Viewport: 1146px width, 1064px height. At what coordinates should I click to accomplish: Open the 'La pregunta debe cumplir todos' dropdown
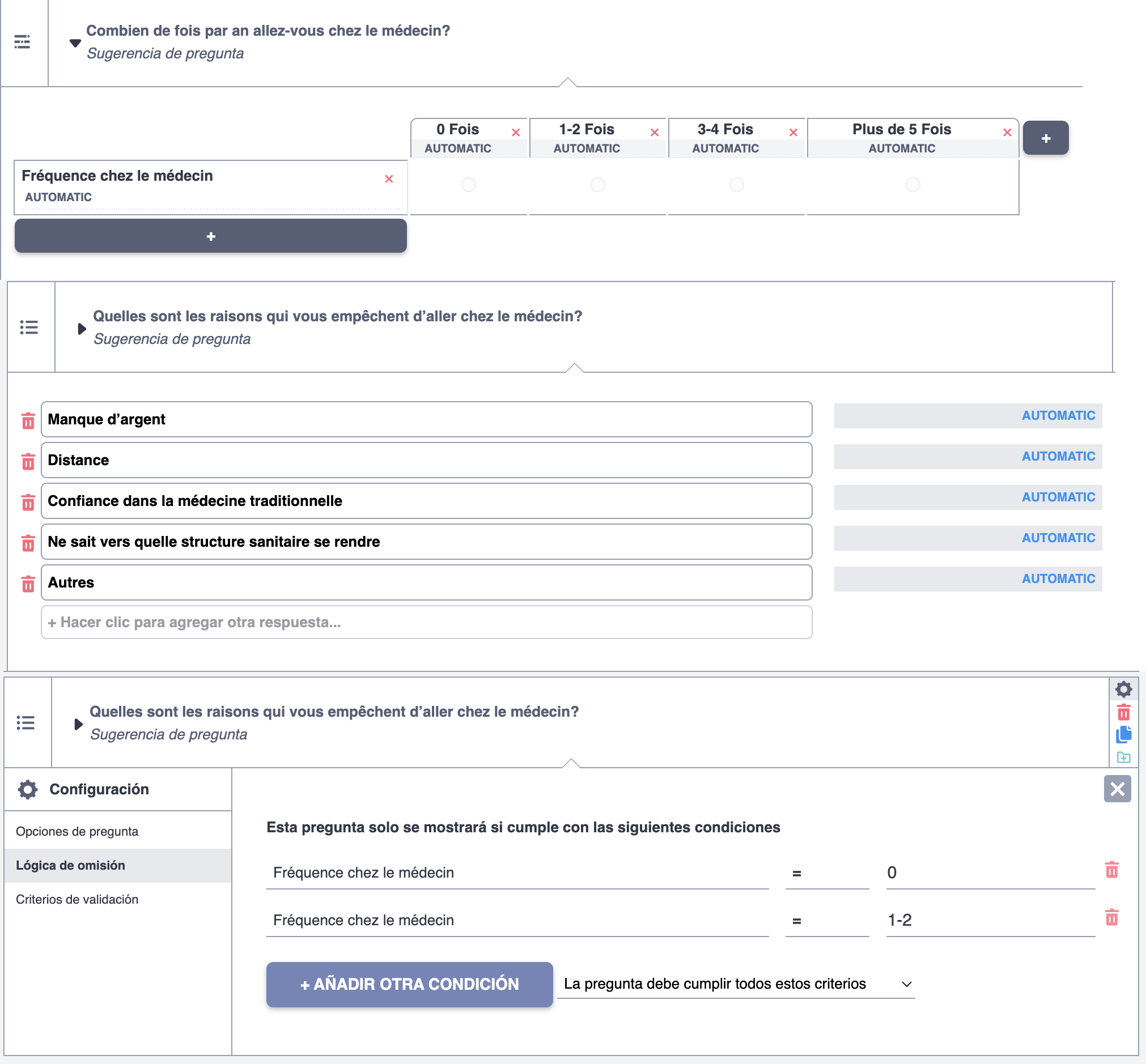tap(736, 984)
